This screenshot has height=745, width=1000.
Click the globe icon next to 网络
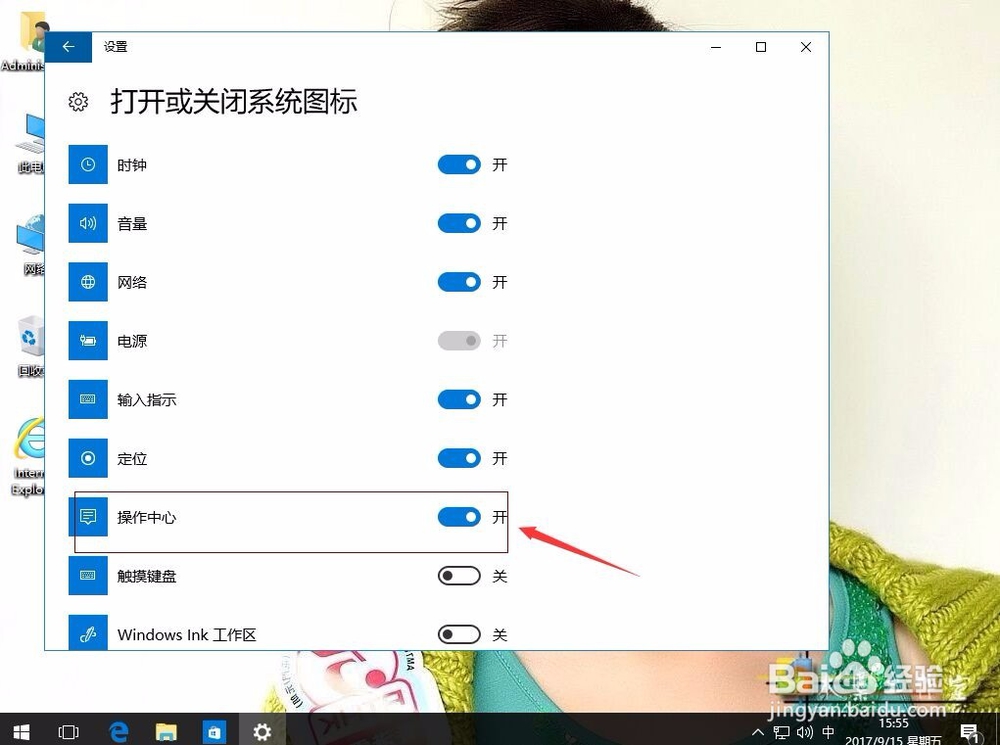87,282
